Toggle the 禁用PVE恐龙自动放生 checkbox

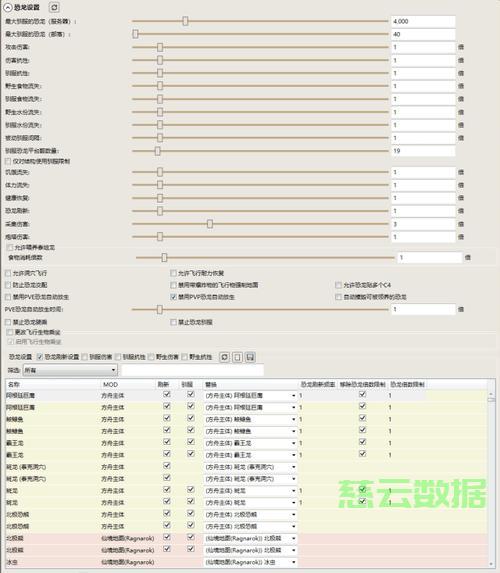pos(8,297)
